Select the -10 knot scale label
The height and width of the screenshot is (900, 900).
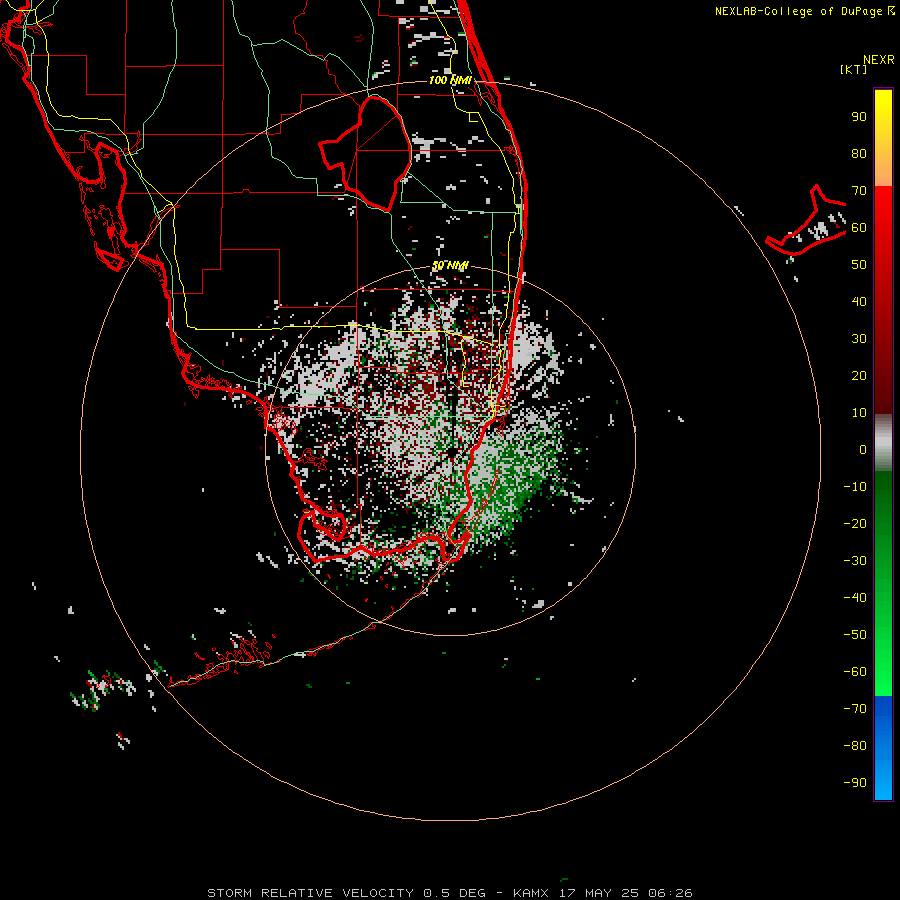(855, 487)
